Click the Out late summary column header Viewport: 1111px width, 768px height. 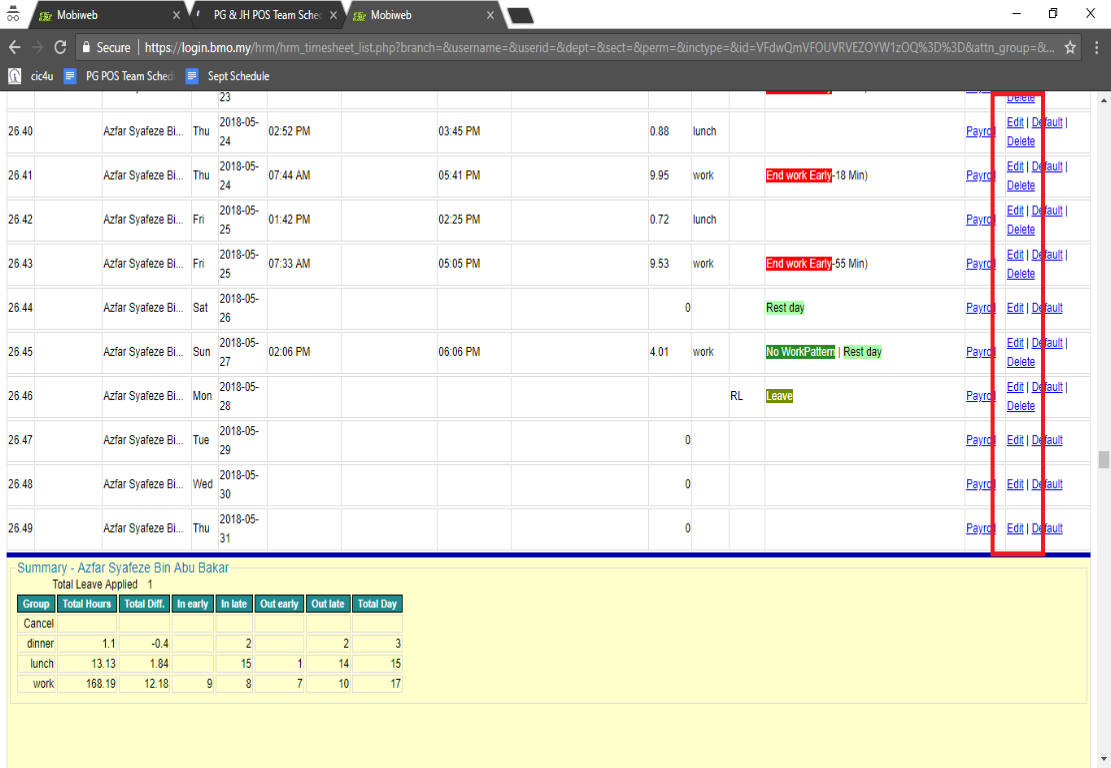(x=328, y=604)
